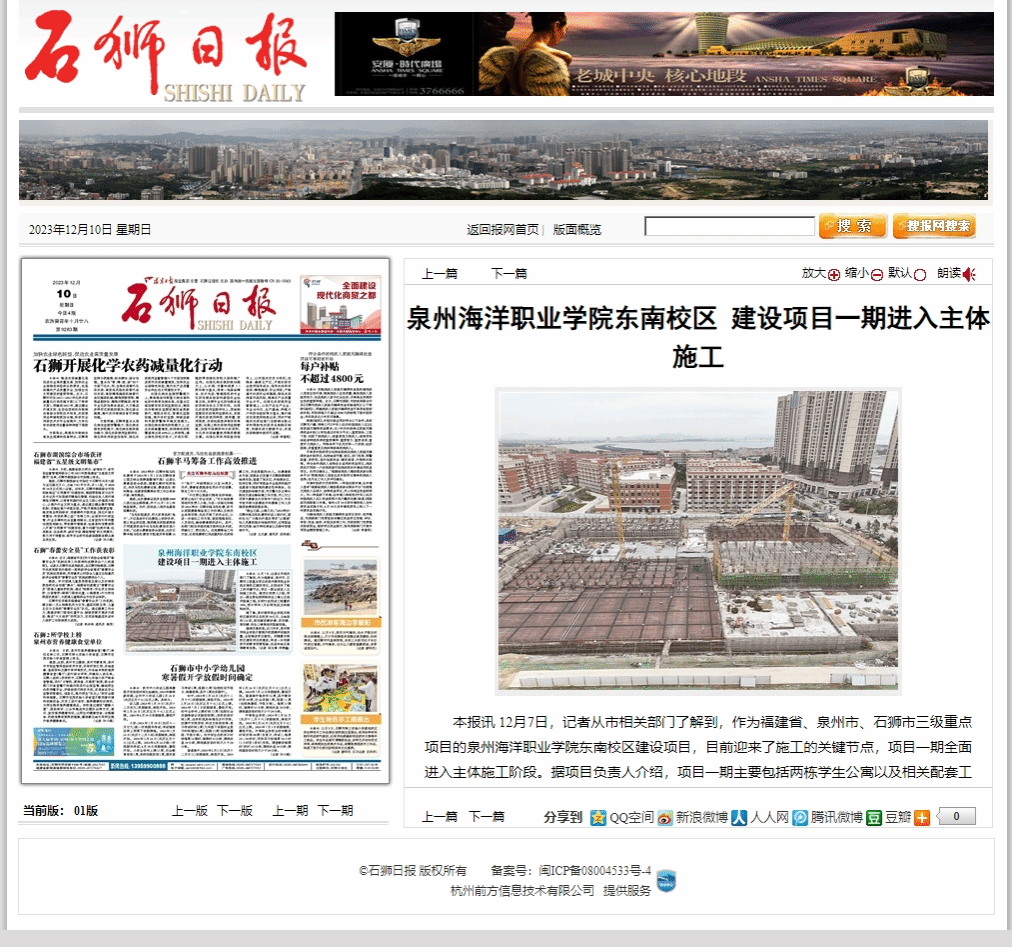Screen dimensions: 1012x947
Task: Click the shrink text (缩小) minus icon
Action: pyautogui.click(x=876, y=274)
